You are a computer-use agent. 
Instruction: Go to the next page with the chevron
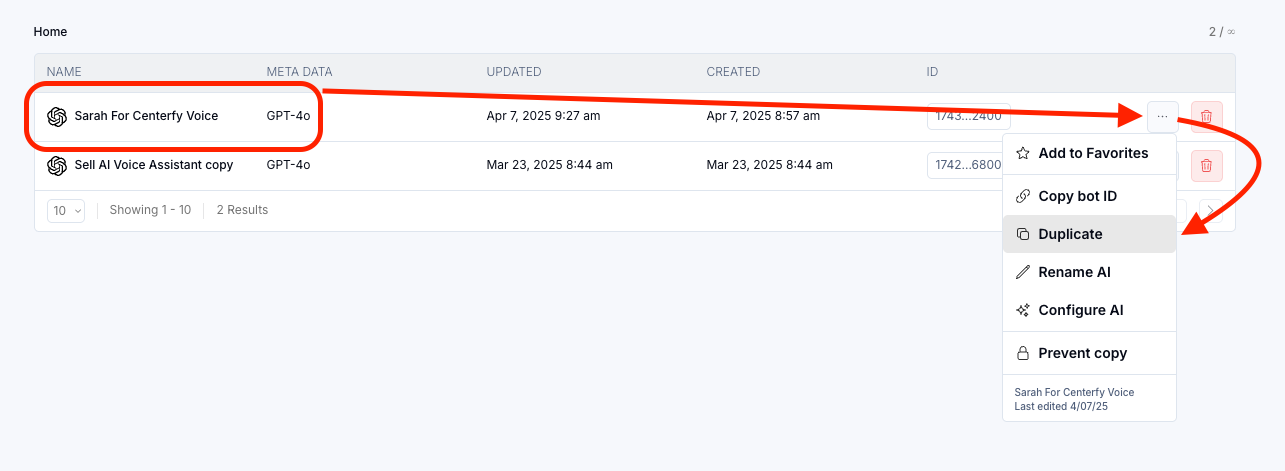(1209, 211)
